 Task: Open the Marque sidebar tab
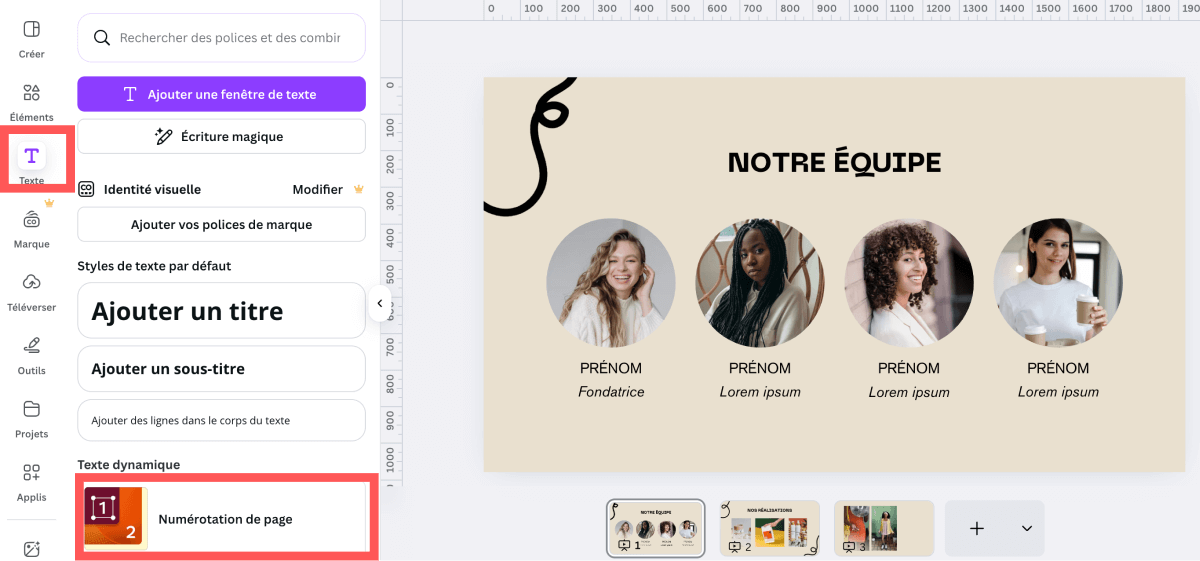[31, 229]
